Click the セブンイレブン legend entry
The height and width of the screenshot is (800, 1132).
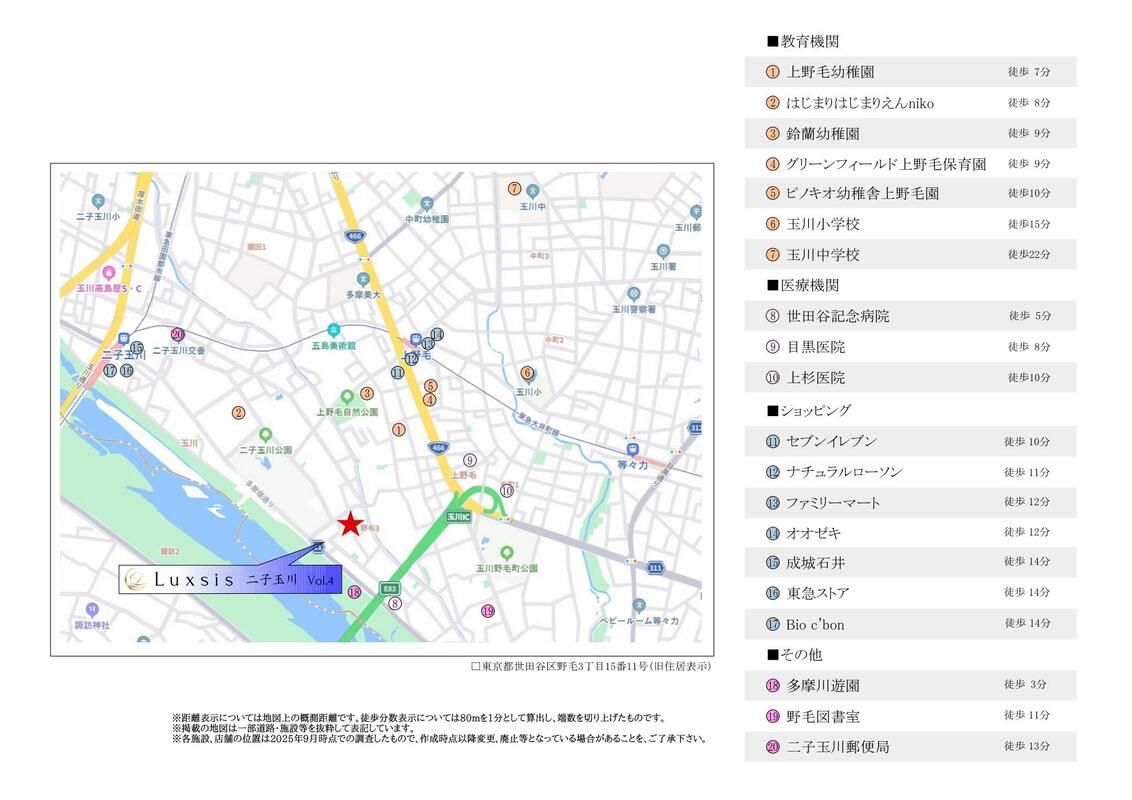(x=910, y=441)
